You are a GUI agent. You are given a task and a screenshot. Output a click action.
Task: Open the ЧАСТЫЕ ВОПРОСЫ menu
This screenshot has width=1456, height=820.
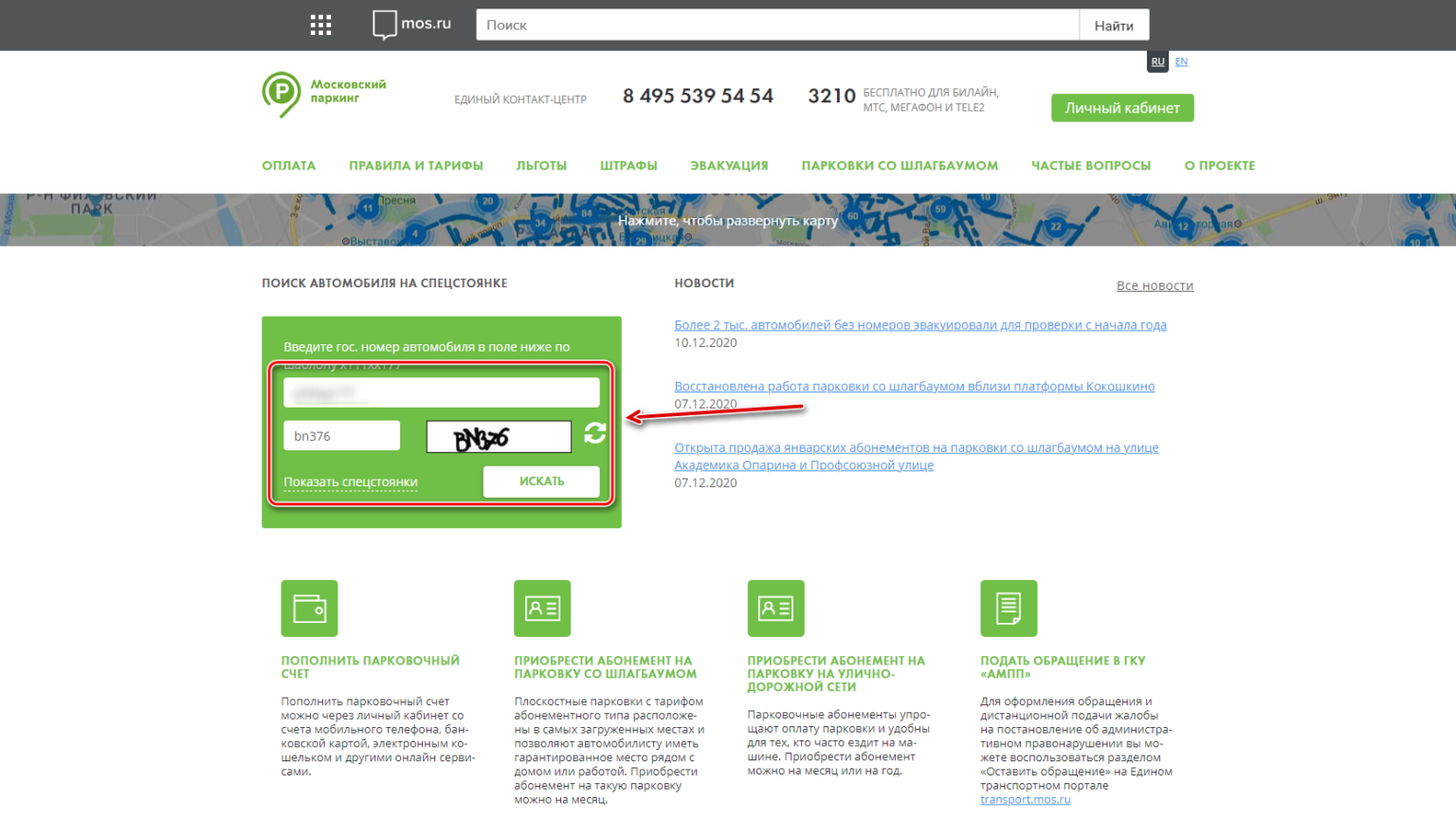point(1091,165)
